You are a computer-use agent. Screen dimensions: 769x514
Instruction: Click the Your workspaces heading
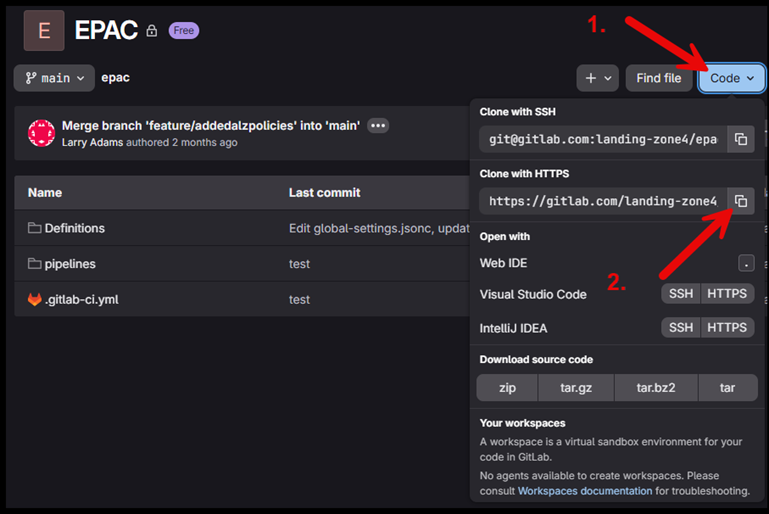[x=522, y=423]
